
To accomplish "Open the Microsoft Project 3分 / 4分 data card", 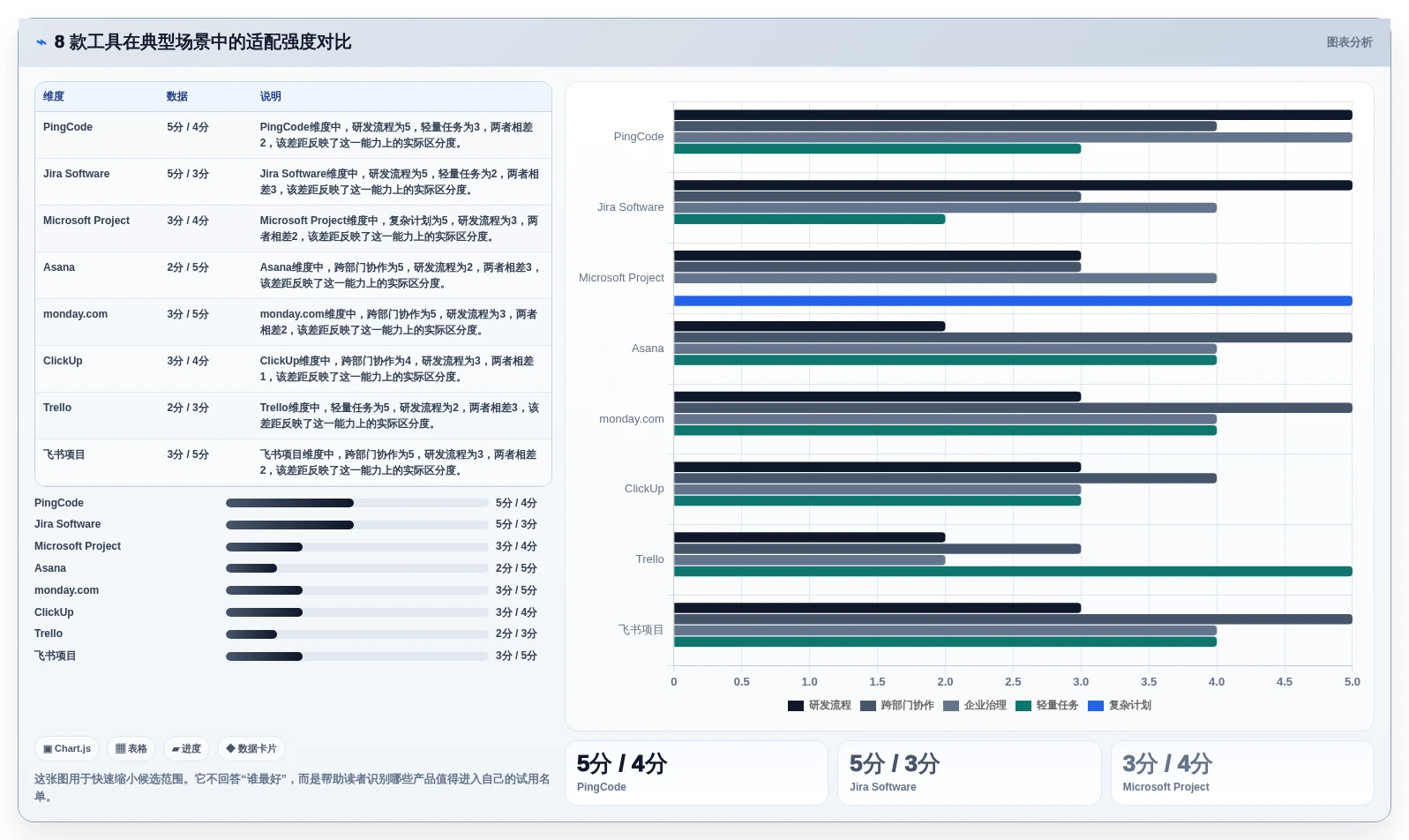I will pos(1242,773).
